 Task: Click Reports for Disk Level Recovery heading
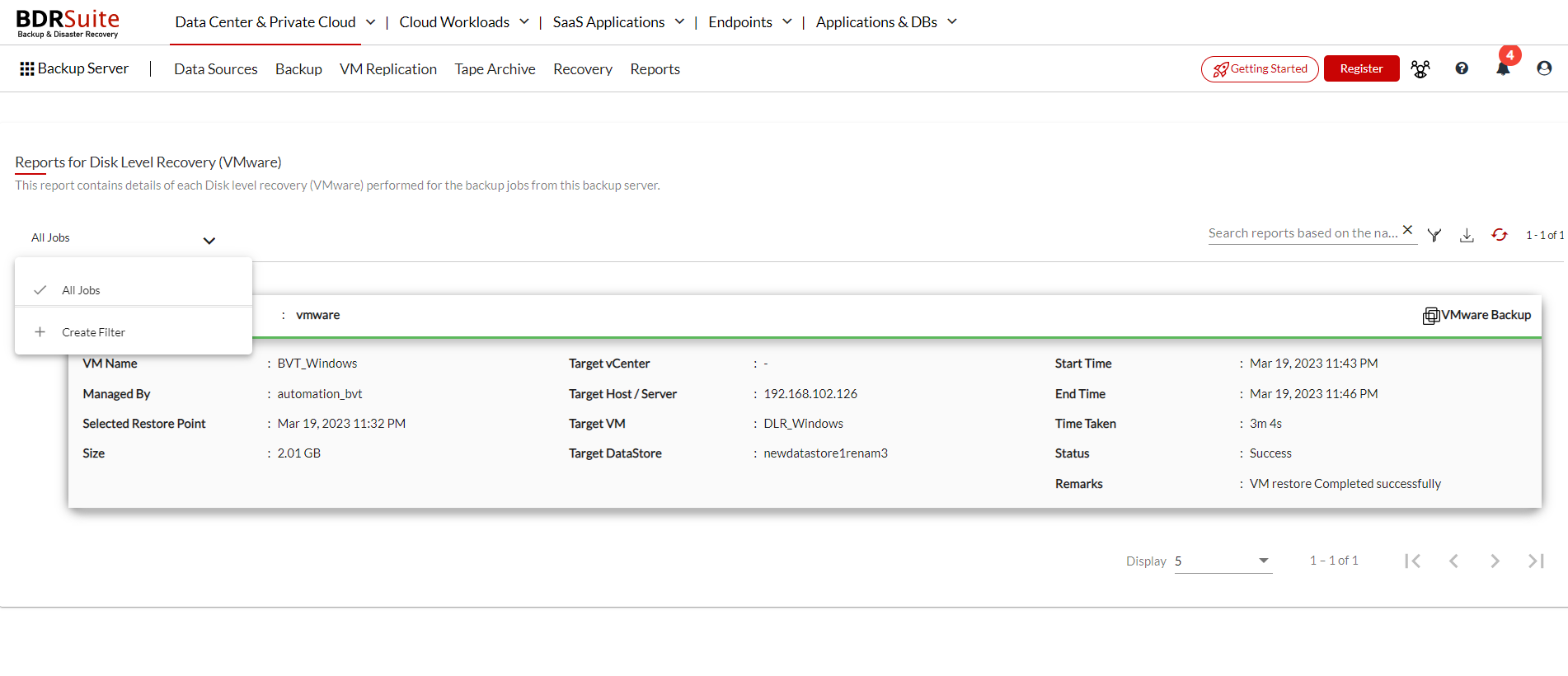[148, 162]
